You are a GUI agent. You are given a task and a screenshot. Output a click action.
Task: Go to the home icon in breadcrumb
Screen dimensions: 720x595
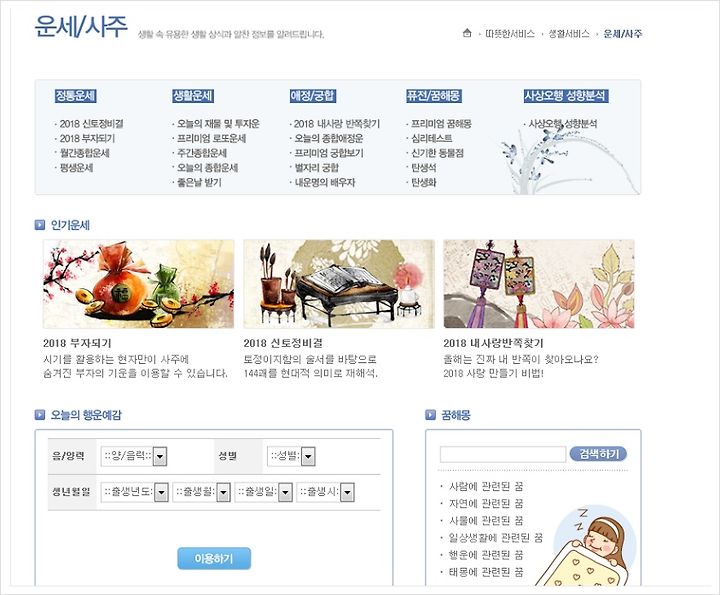click(467, 33)
